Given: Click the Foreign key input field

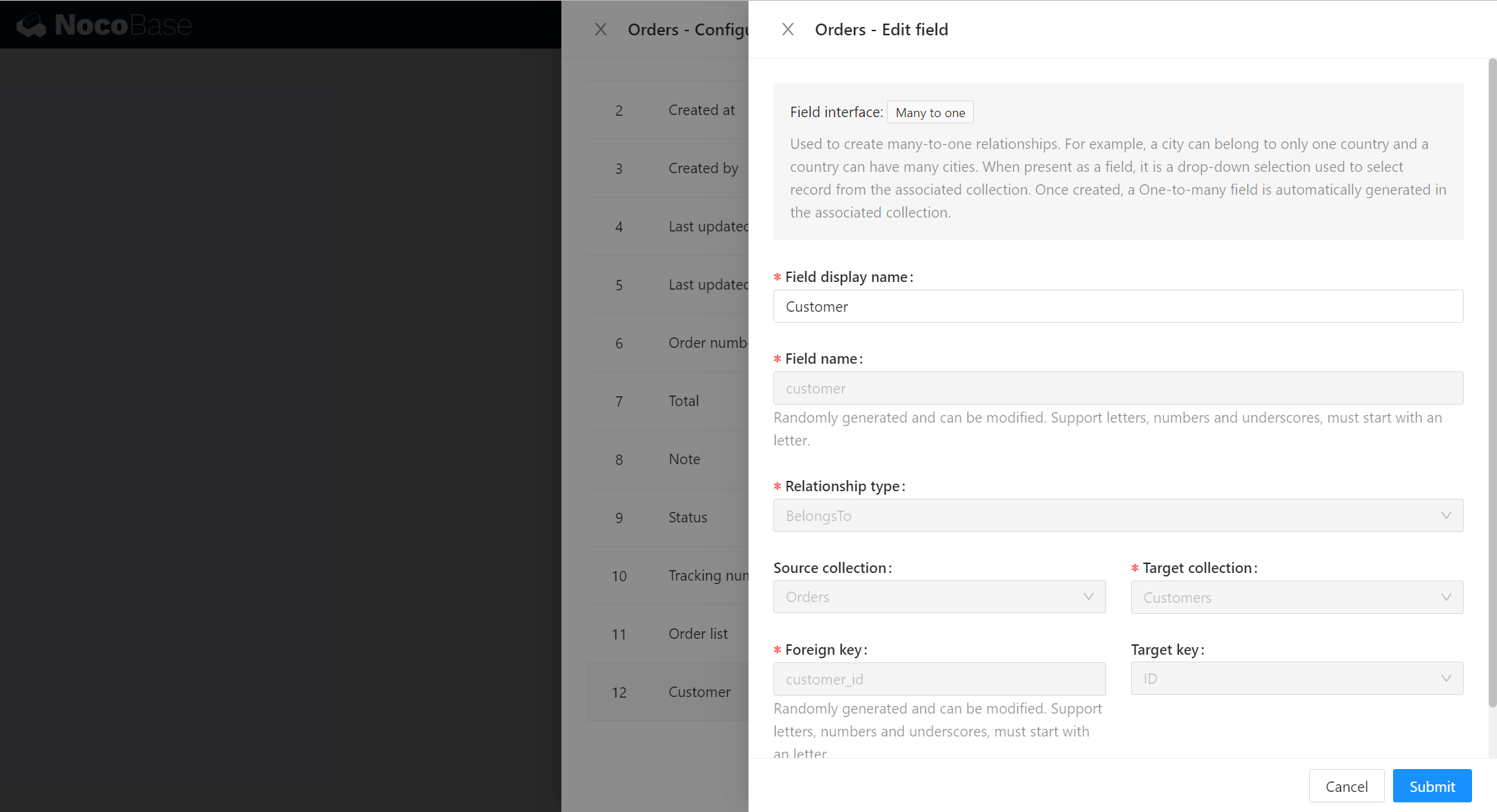Looking at the screenshot, I should [x=938, y=679].
